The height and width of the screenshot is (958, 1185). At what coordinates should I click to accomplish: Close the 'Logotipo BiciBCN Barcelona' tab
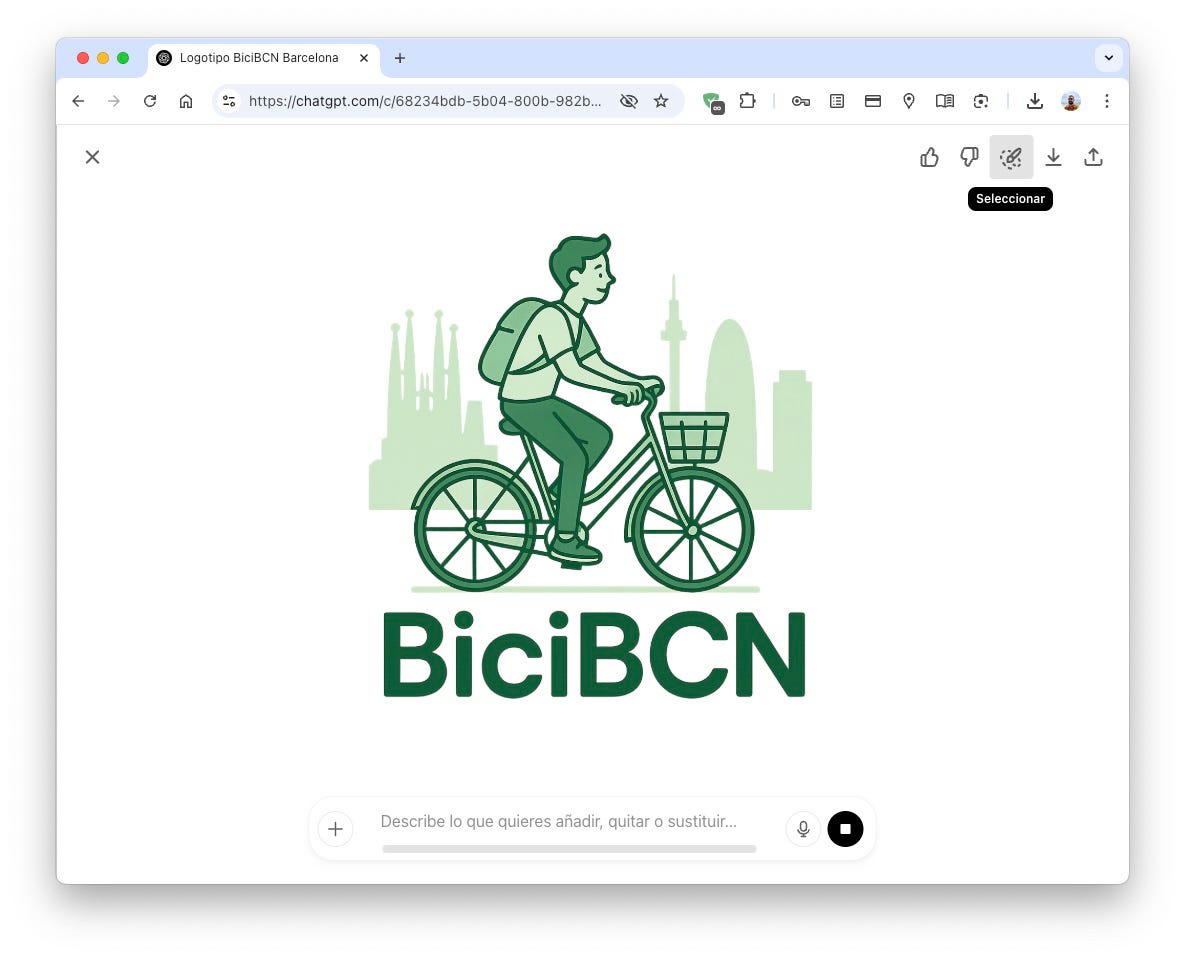[x=364, y=58]
